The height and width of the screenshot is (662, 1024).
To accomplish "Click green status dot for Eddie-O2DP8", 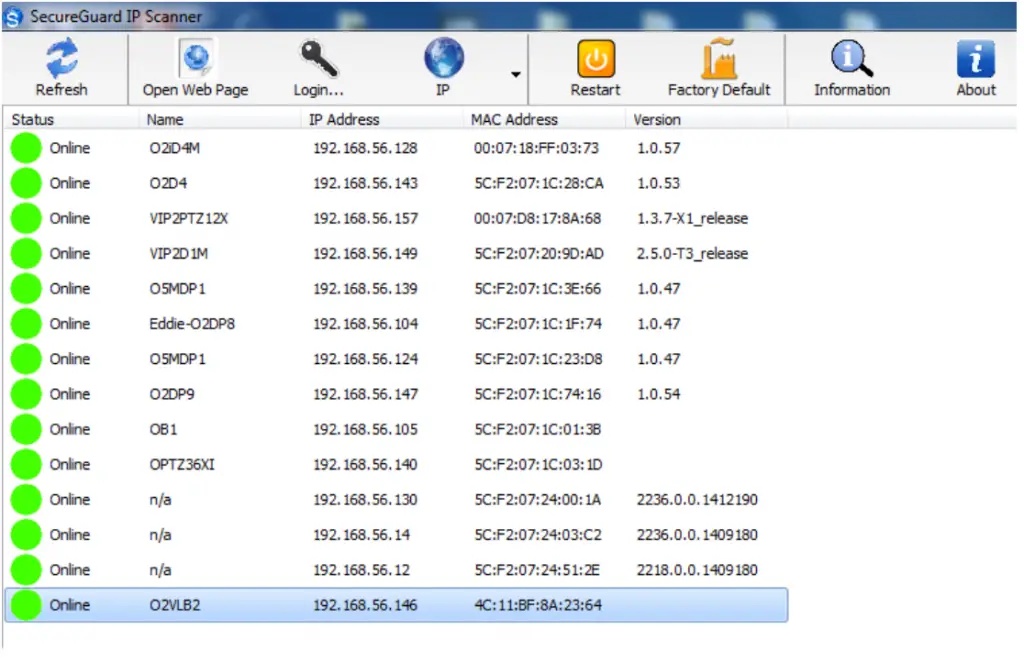I will [x=26, y=324].
